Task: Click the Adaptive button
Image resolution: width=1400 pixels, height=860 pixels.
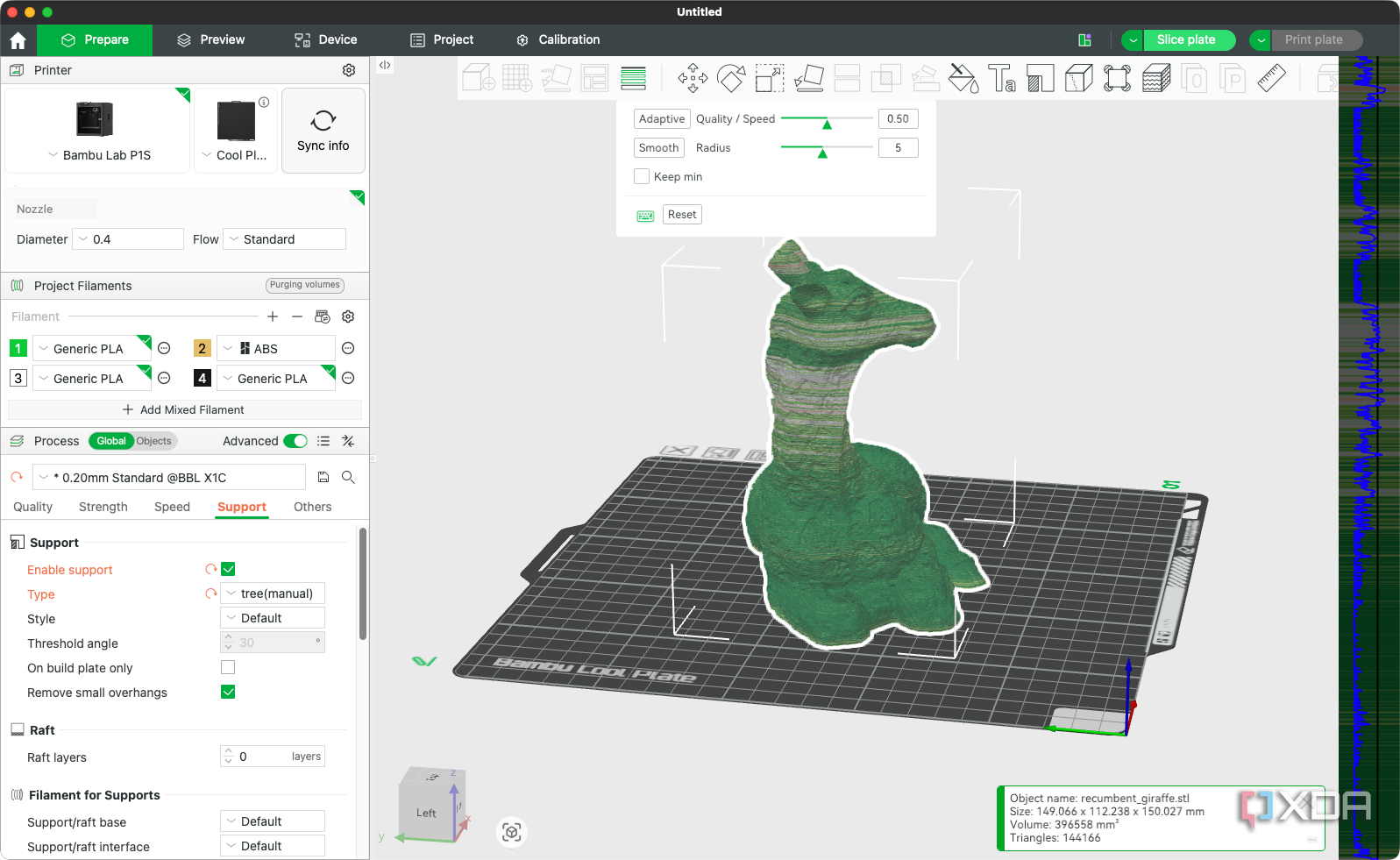Action: coord(662,118)
